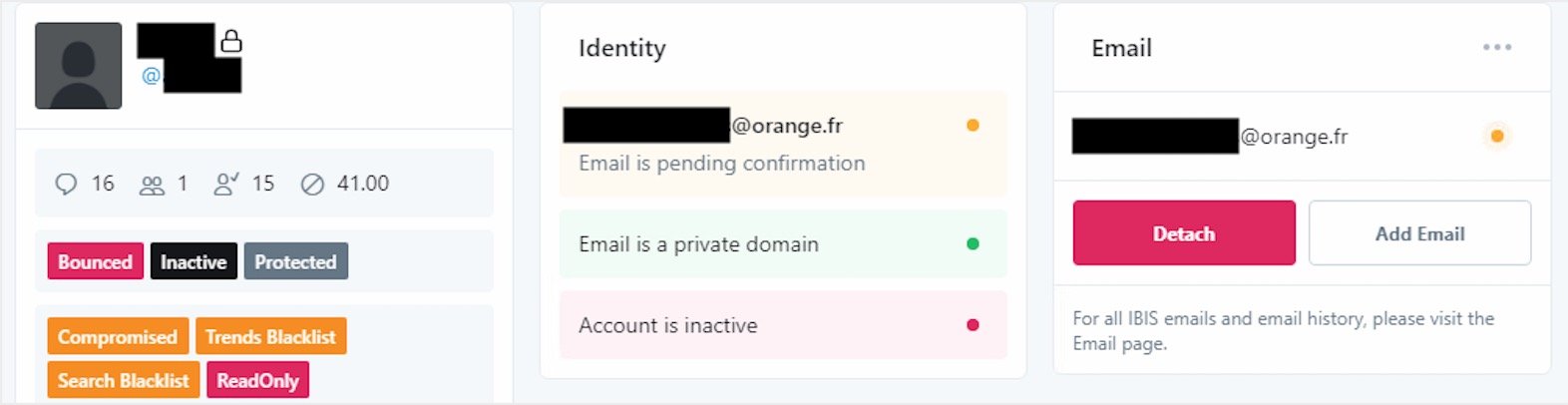Click the followers group icon

[x=152, y=185]
